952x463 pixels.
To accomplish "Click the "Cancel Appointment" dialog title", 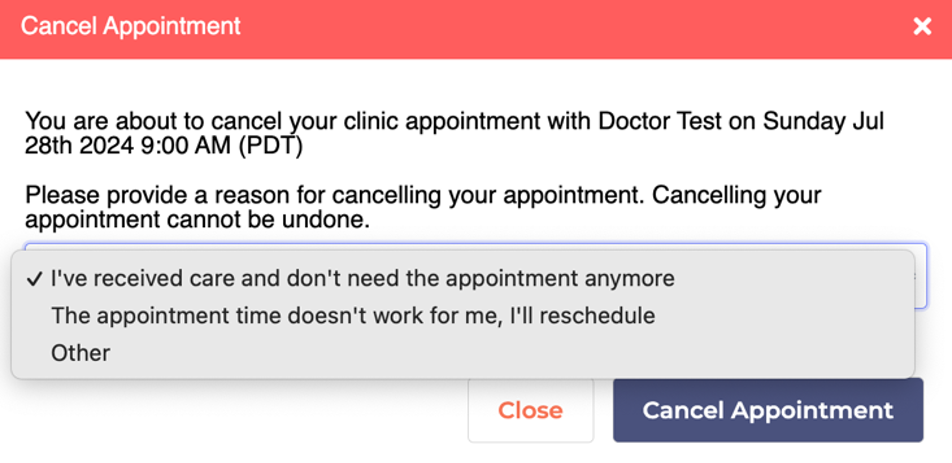I will (x=131, y=26).
